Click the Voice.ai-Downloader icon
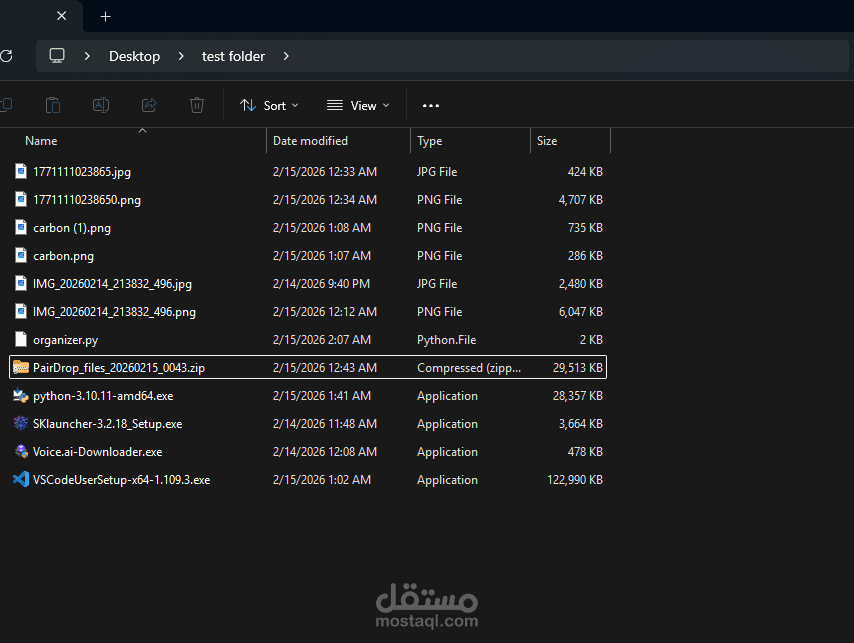This screenshot has height=643, width=854. point(21,452)
